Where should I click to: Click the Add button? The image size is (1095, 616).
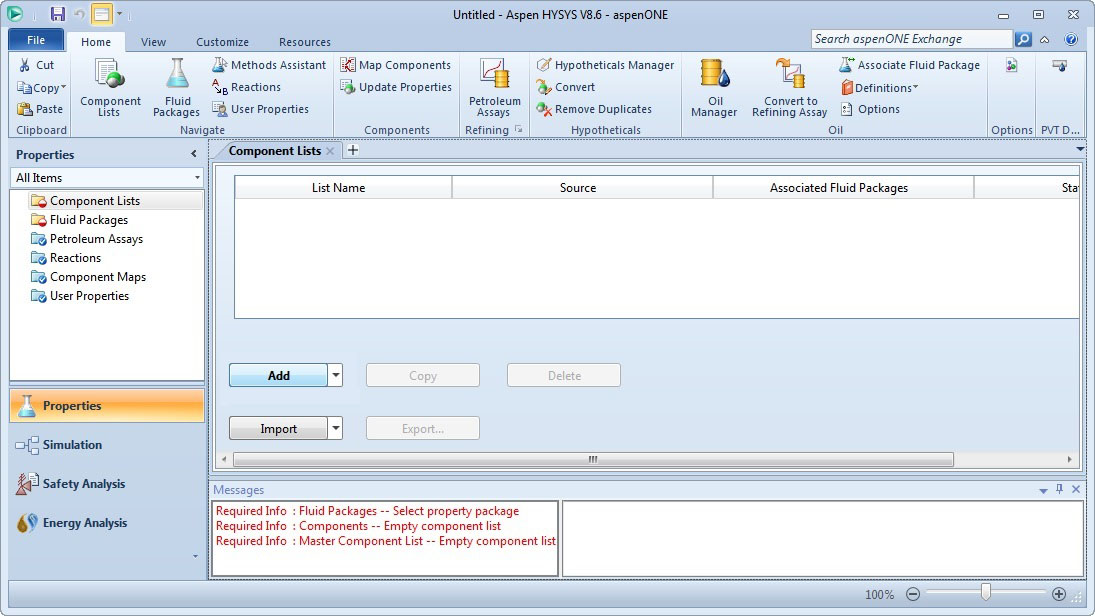[278, 375]
